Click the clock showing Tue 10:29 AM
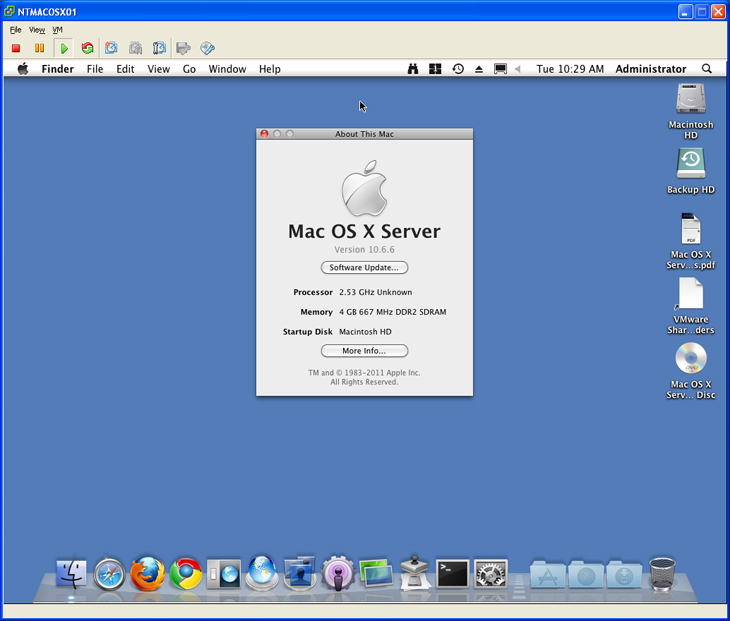Screen dimensions: 730x621 tap(570, 69)
